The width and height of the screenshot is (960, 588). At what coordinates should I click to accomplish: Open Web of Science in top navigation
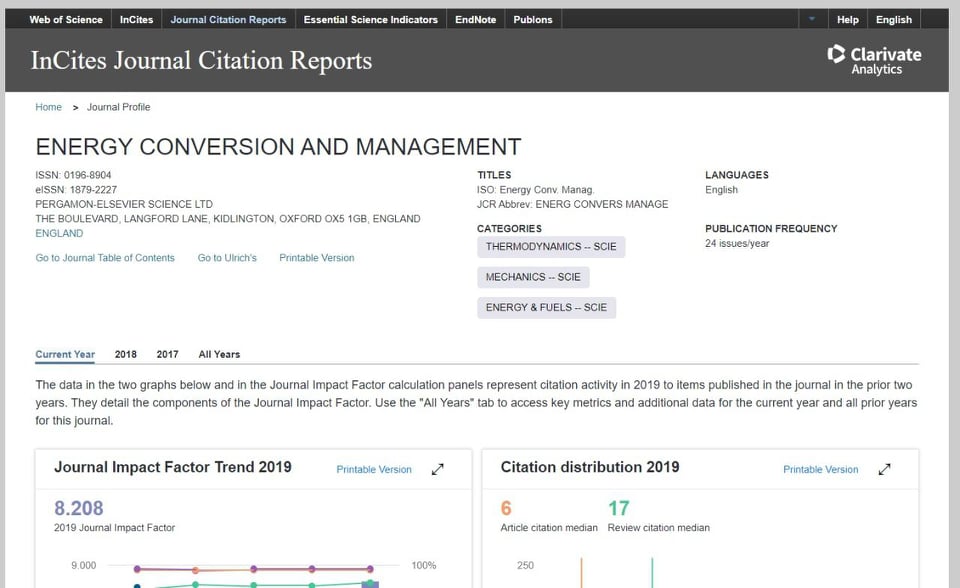(x=66, y=19)
